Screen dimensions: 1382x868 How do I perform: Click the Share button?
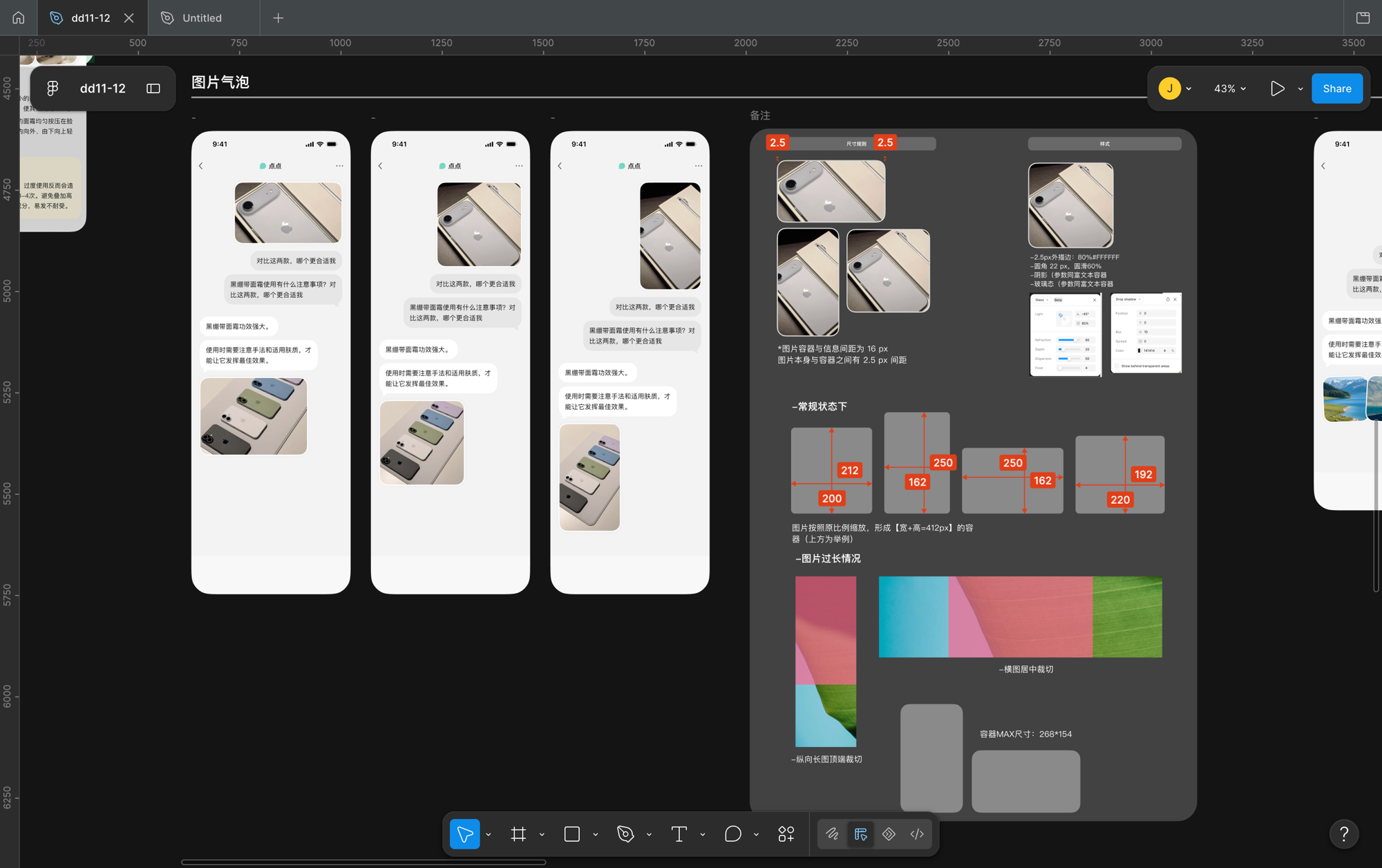[1337, 88]
